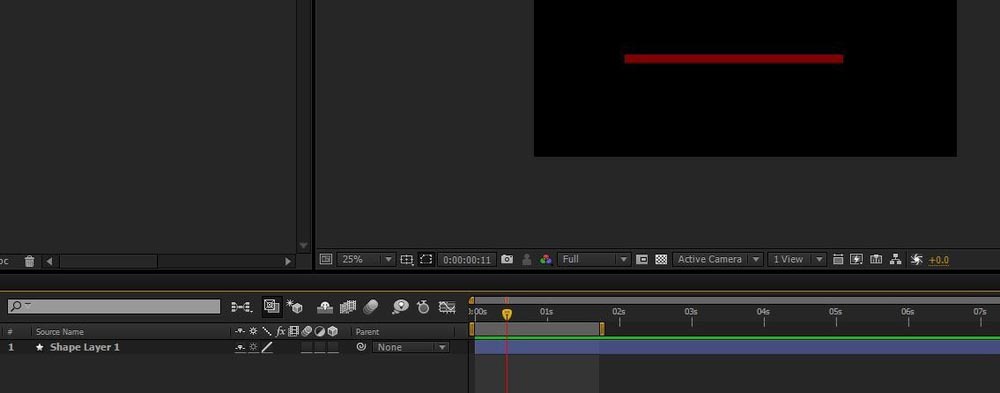Screen dimensions: 1000x393
Task: Click the Timeline button in viewer footer
Action: (x=876, y=259)
